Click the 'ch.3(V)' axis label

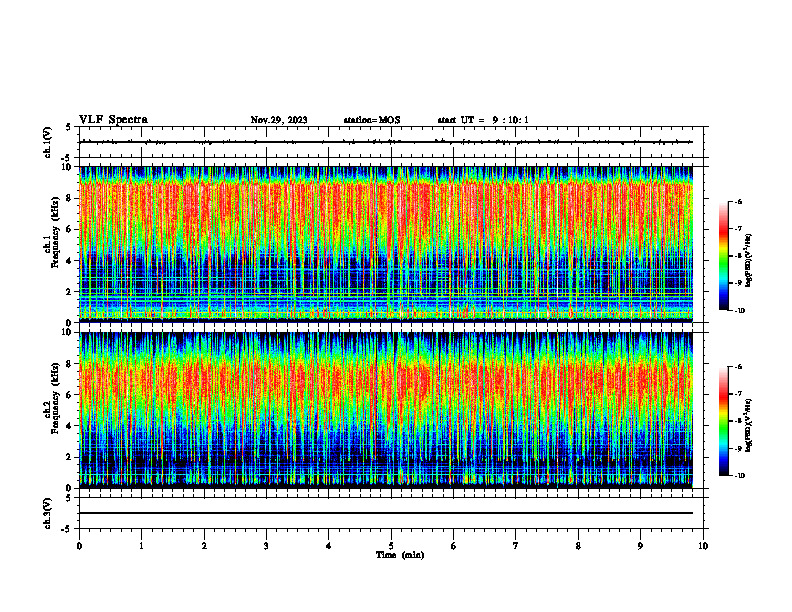(x=47, y=513)
